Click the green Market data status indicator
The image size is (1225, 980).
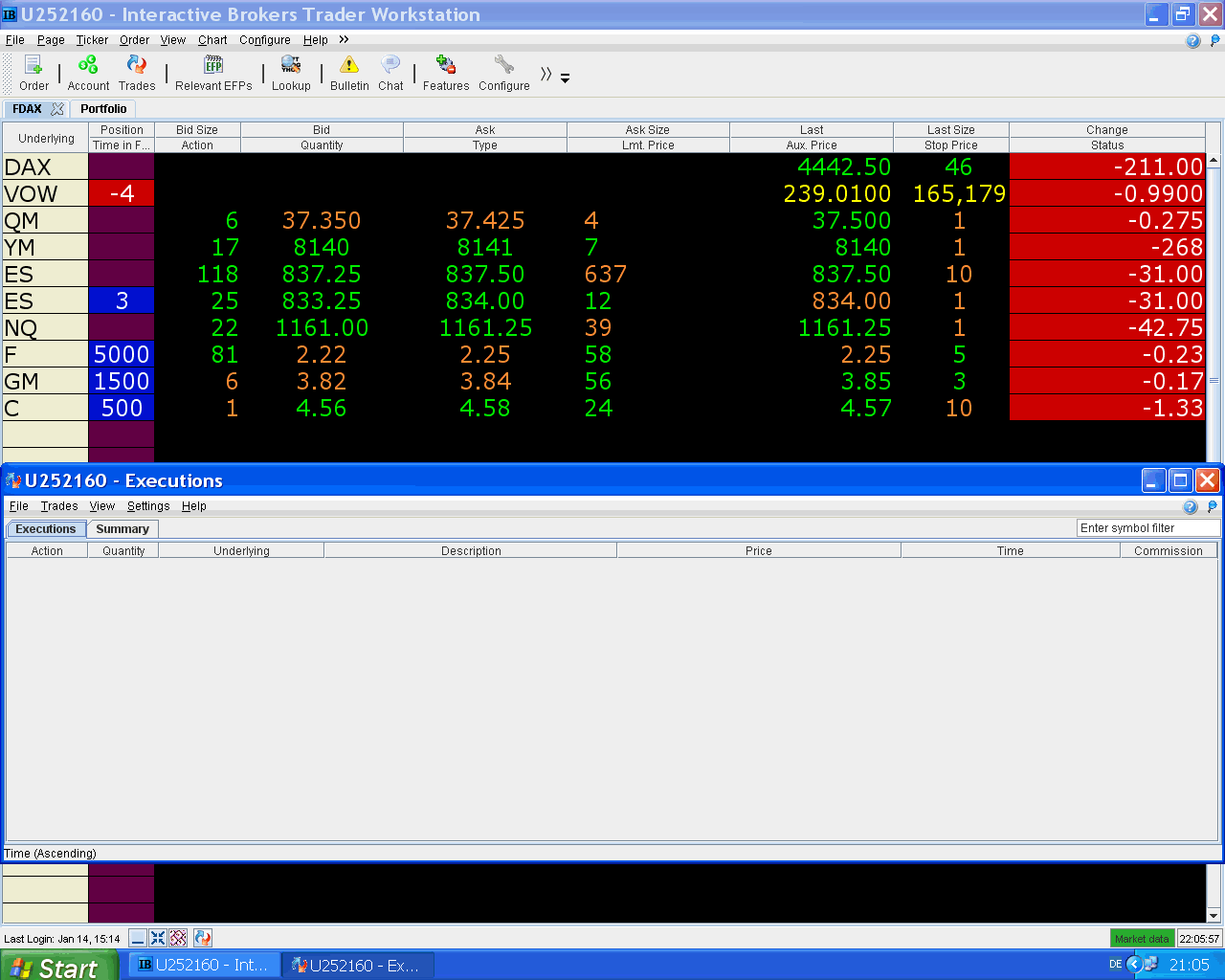pos(1142,939)
